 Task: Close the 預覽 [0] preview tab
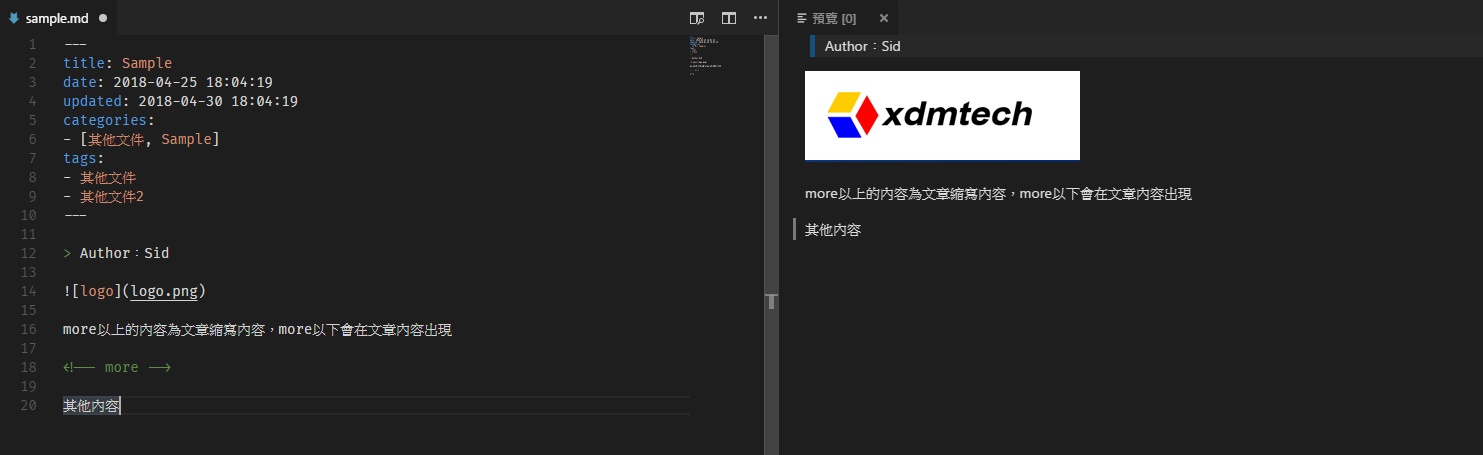pyautogui.click(x=883, y=18)
